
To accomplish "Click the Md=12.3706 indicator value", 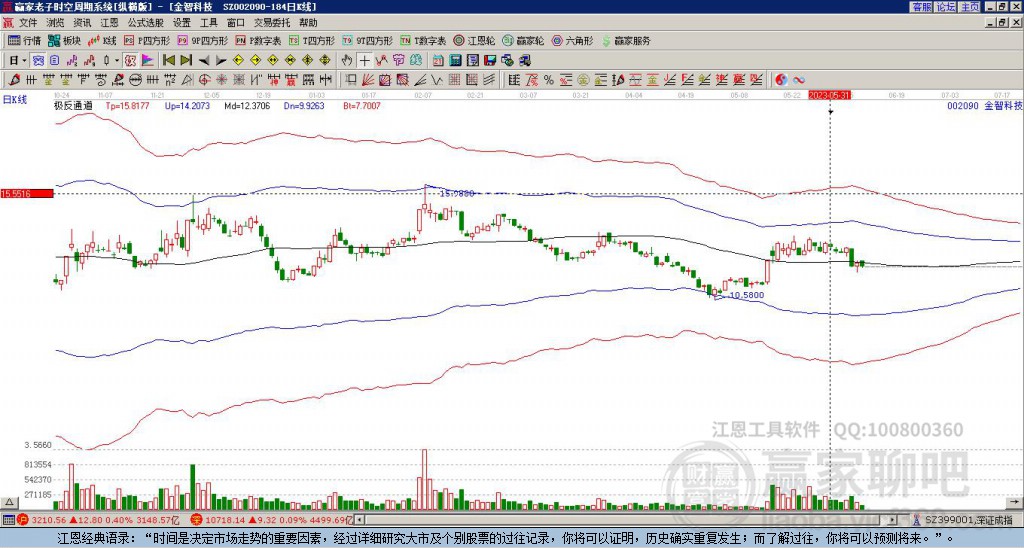I will click(x=248, y=105).
